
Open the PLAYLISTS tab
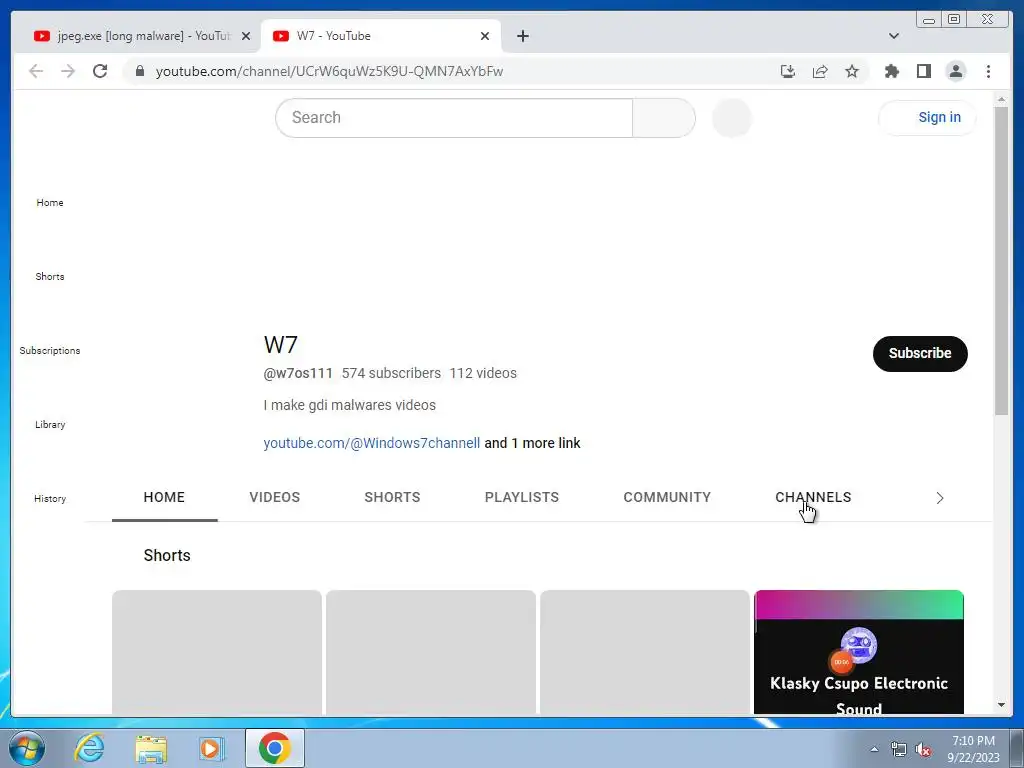click(521, 497)
